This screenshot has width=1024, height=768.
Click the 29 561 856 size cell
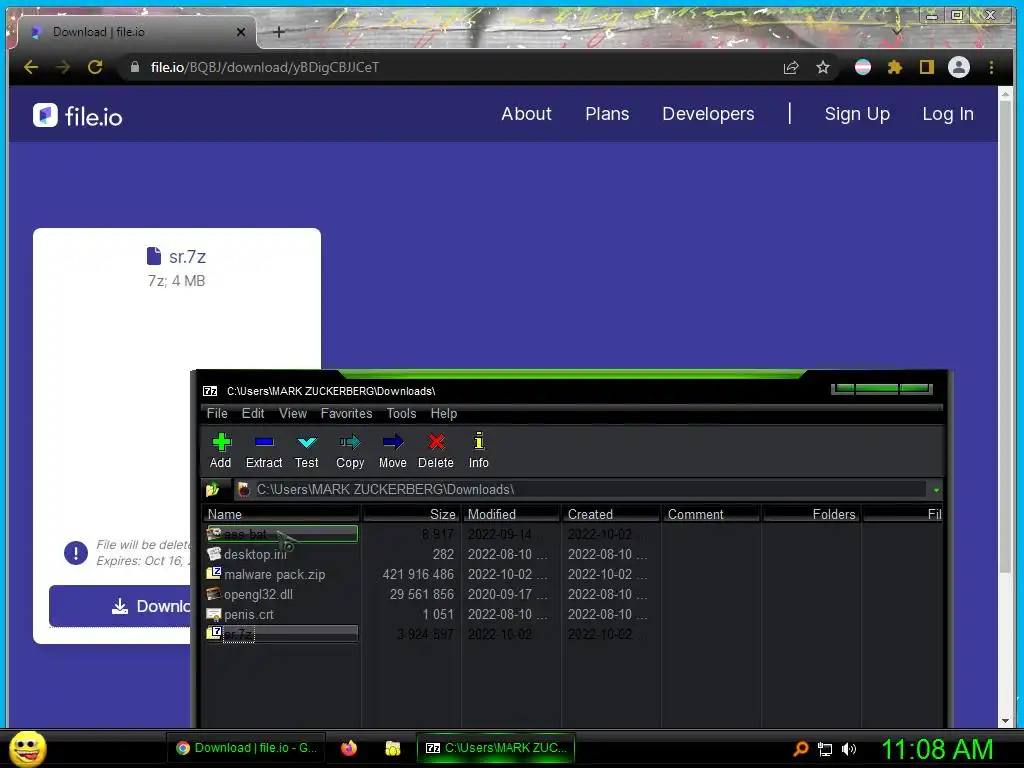tap(422, 595)
